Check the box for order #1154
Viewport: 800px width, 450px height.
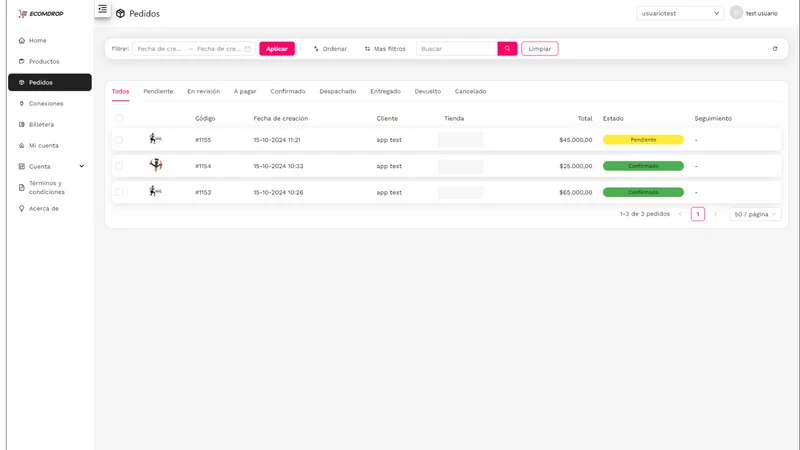click(x=119, y=166)
